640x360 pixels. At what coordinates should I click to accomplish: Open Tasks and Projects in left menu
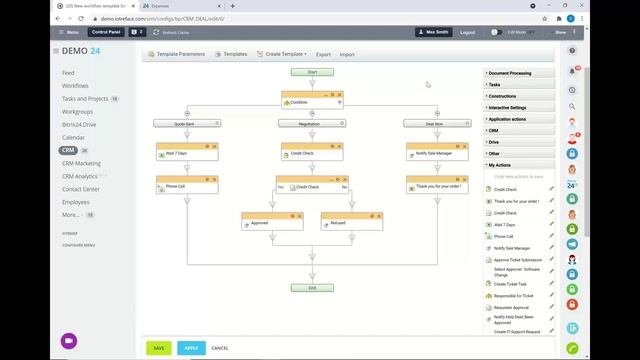(85, 99)
